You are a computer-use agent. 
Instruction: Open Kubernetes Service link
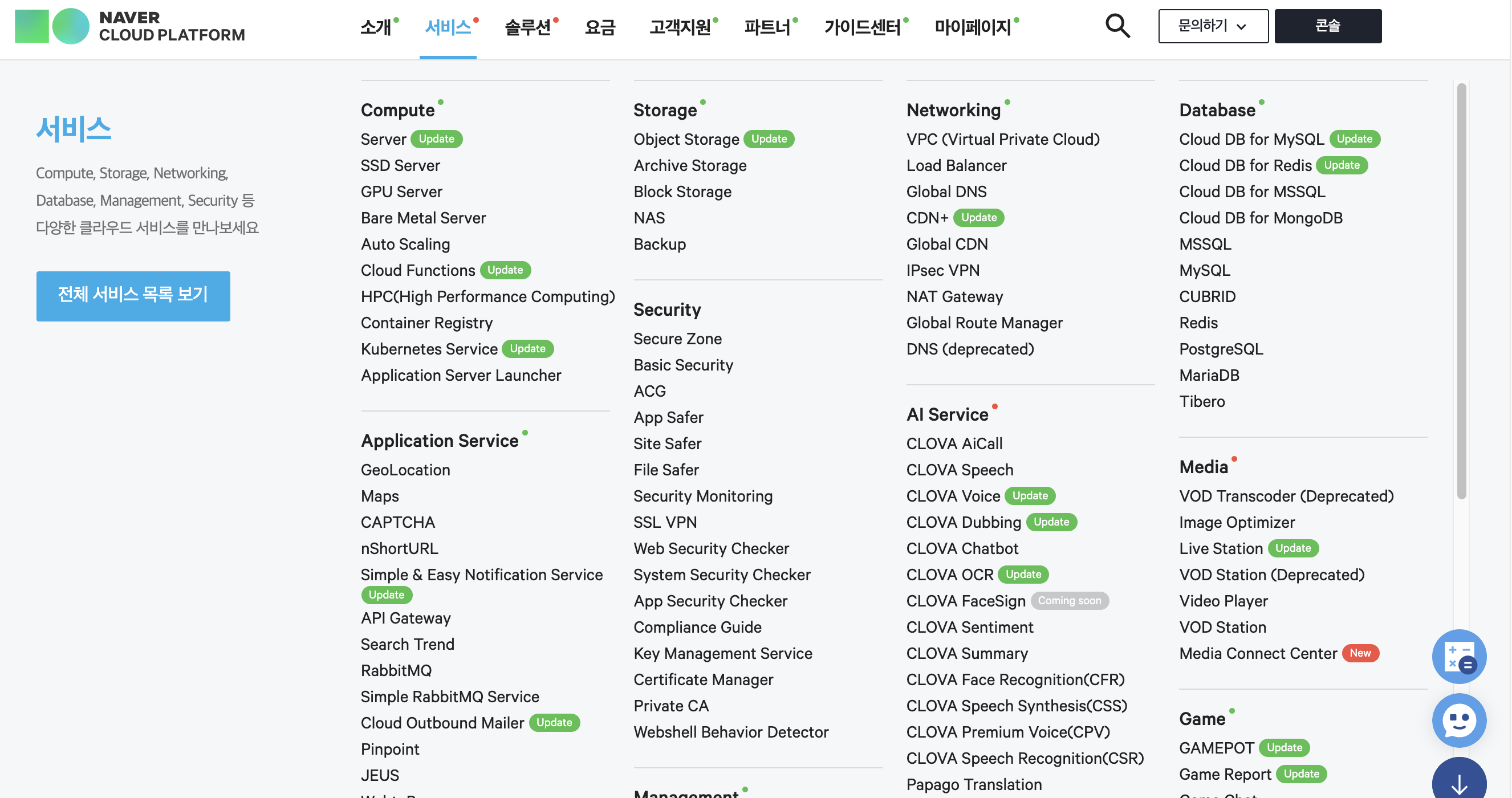(x=429, y=349)
